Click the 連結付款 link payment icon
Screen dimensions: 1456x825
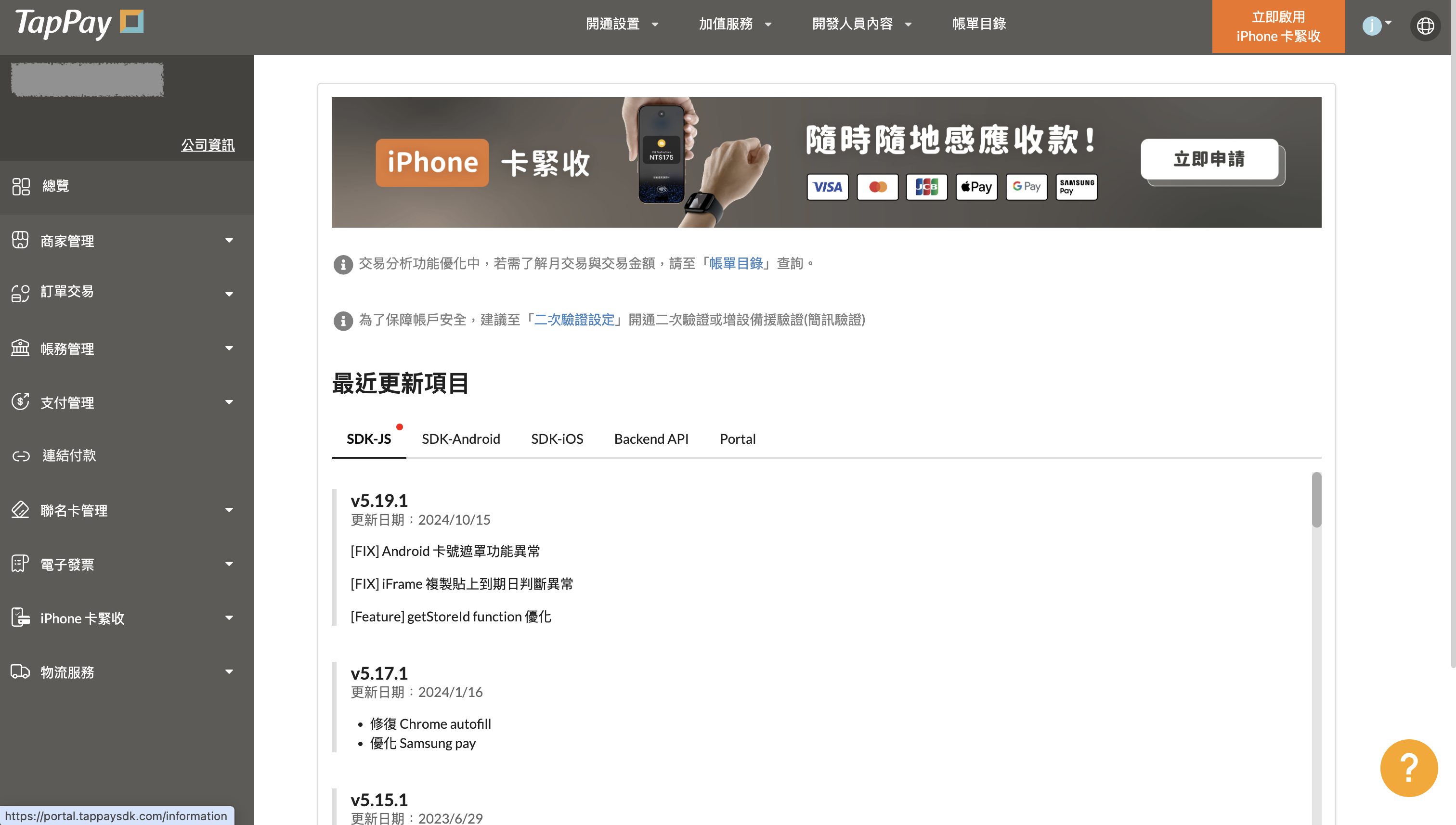click(x=20, y=455)
